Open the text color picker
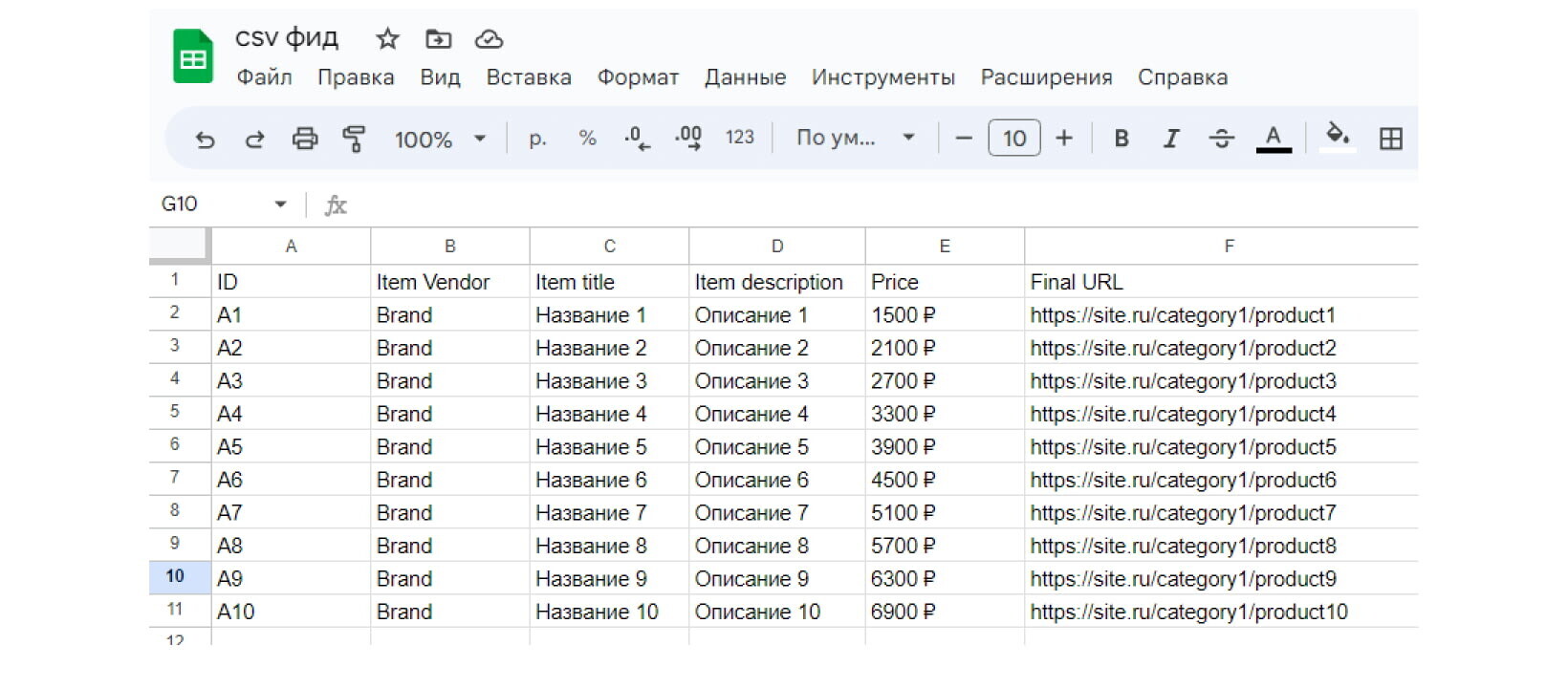1568x688 pixels. [1273, 139]
